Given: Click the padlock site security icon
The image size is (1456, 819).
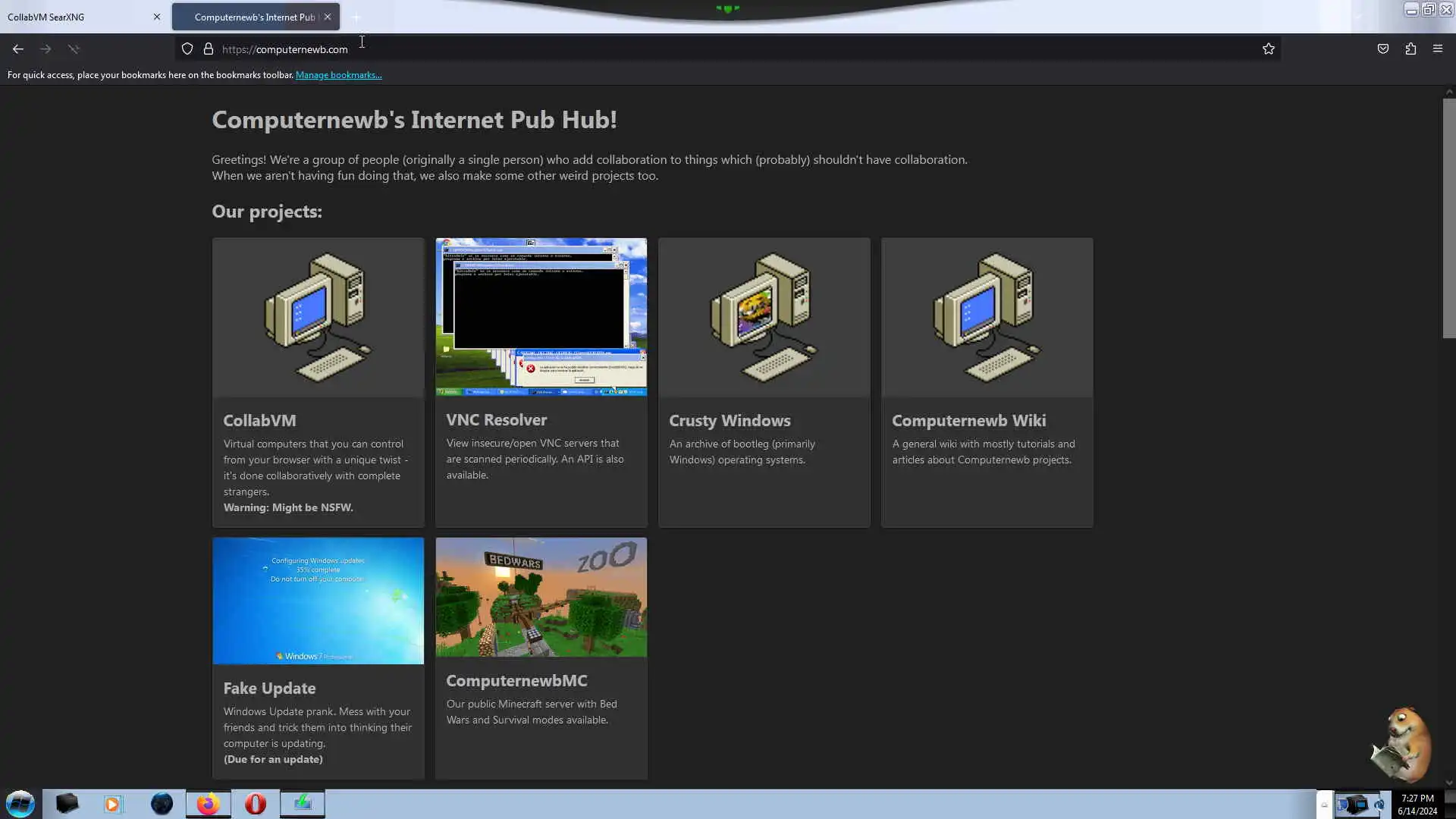Looking at the screenshot, I should pyautogui.click(x=209, y=49).
